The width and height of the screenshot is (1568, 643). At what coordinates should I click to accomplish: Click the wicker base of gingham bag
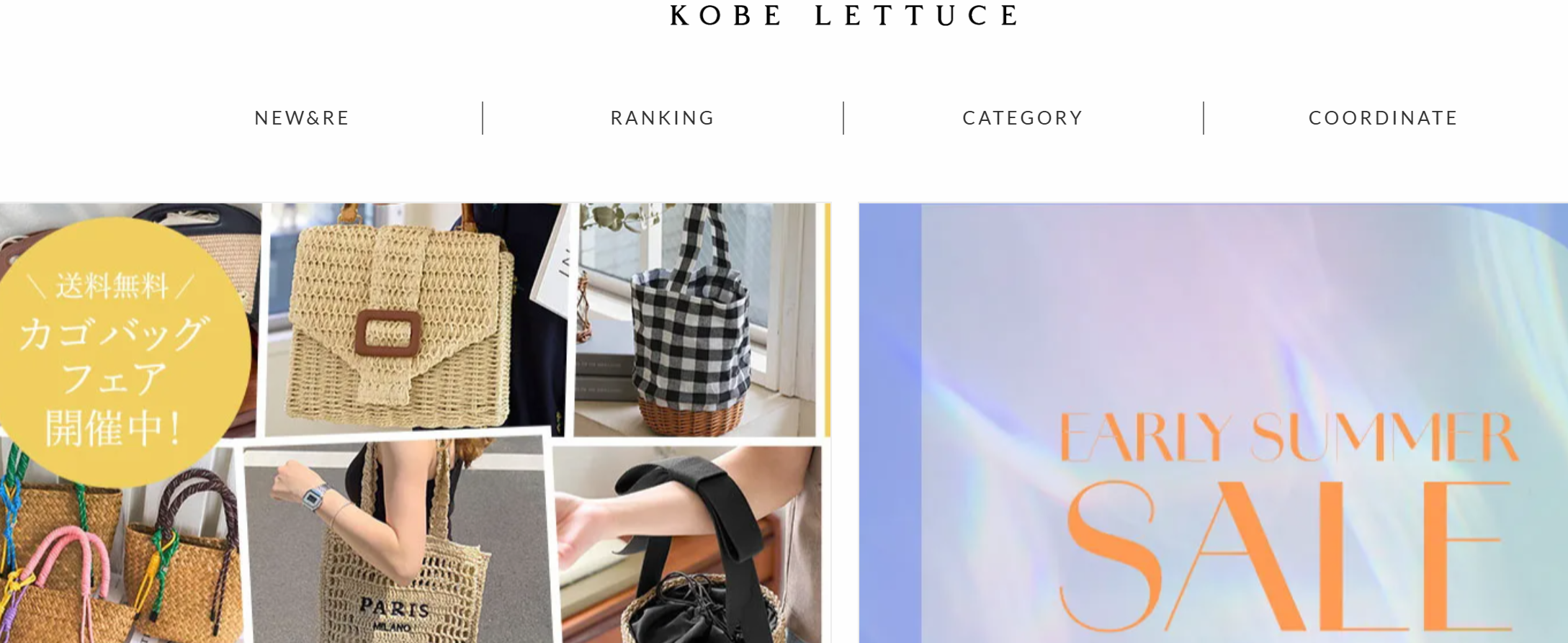pyautogui.click(x=689, y=414)
